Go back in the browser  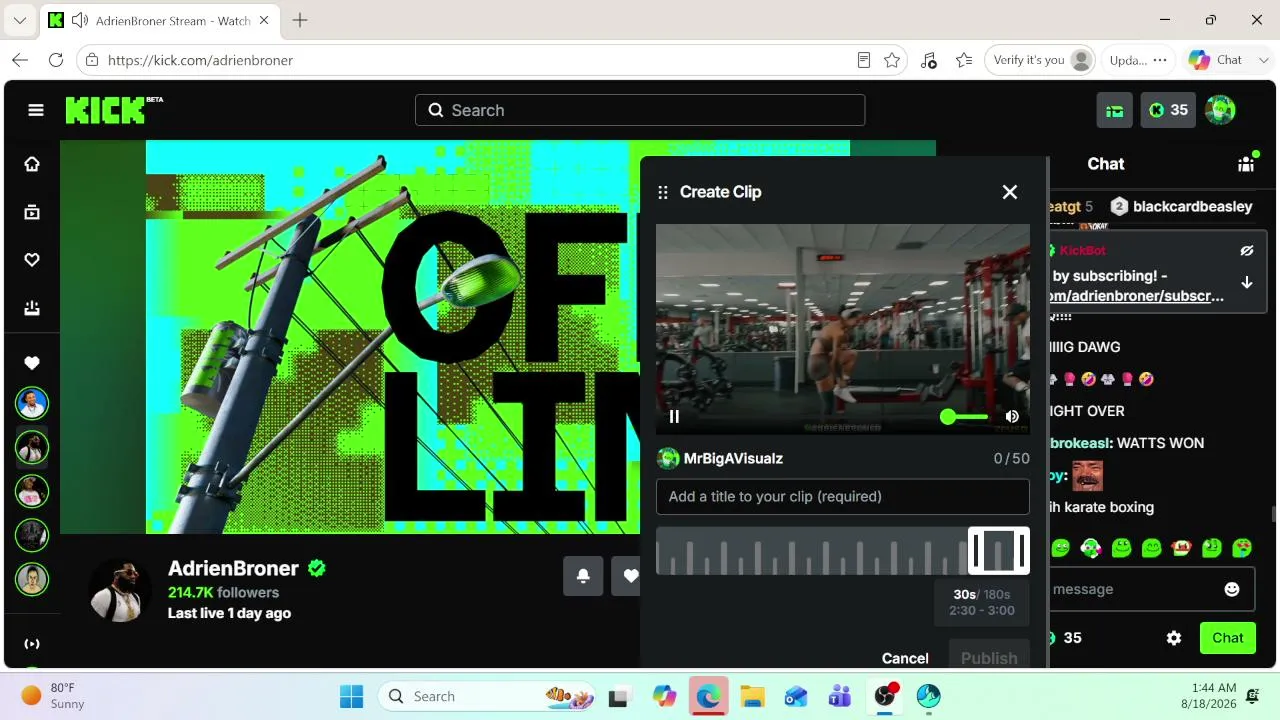[20, 60]
